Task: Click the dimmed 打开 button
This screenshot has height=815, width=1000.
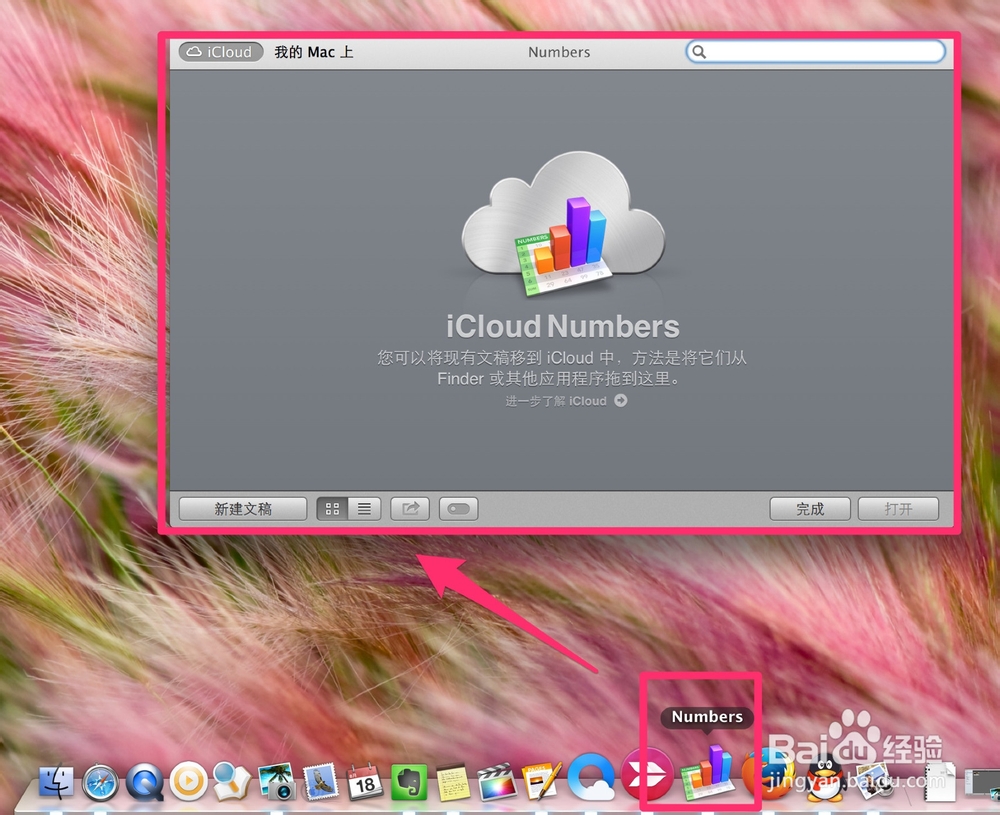Action: coord(898,509)
